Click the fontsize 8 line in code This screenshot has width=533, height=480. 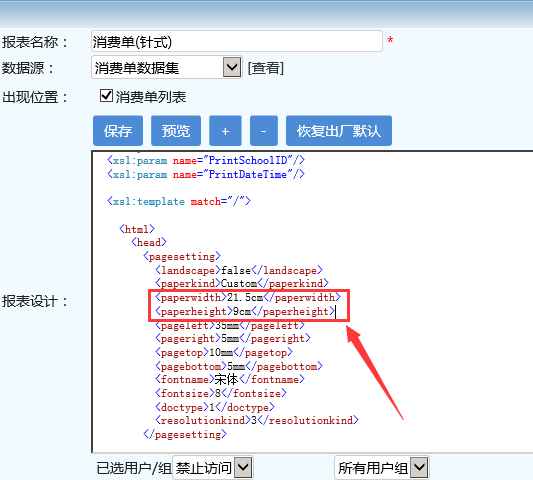(221, 393)
